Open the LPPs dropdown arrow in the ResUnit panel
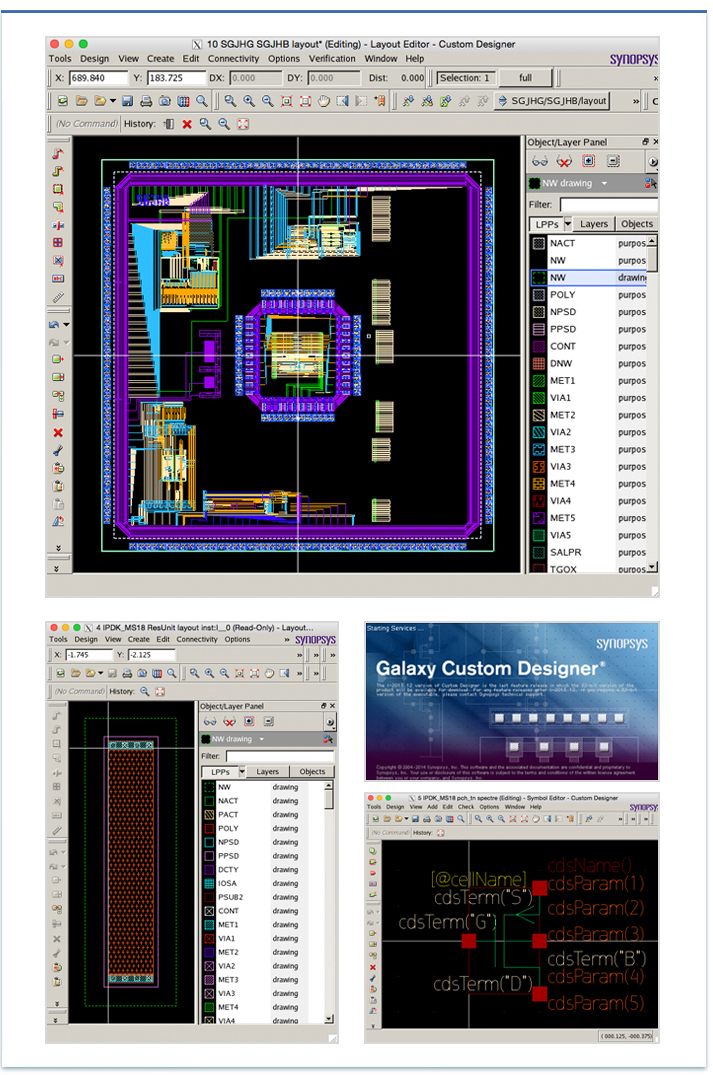Image resolution: width=713 pixels, height=1075 pixels. (242, 772)
